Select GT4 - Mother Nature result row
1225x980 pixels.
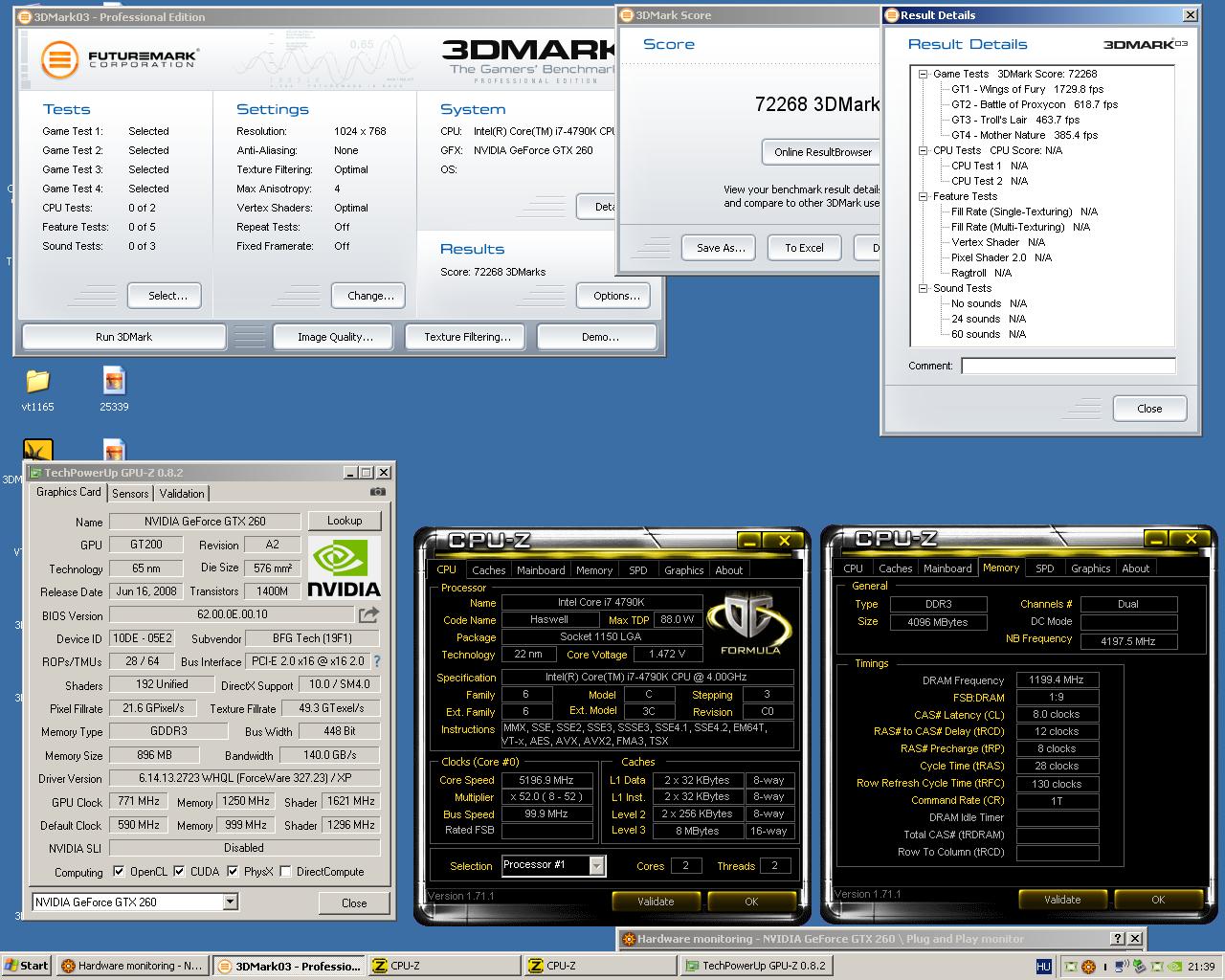click(x=1024, y=135)
